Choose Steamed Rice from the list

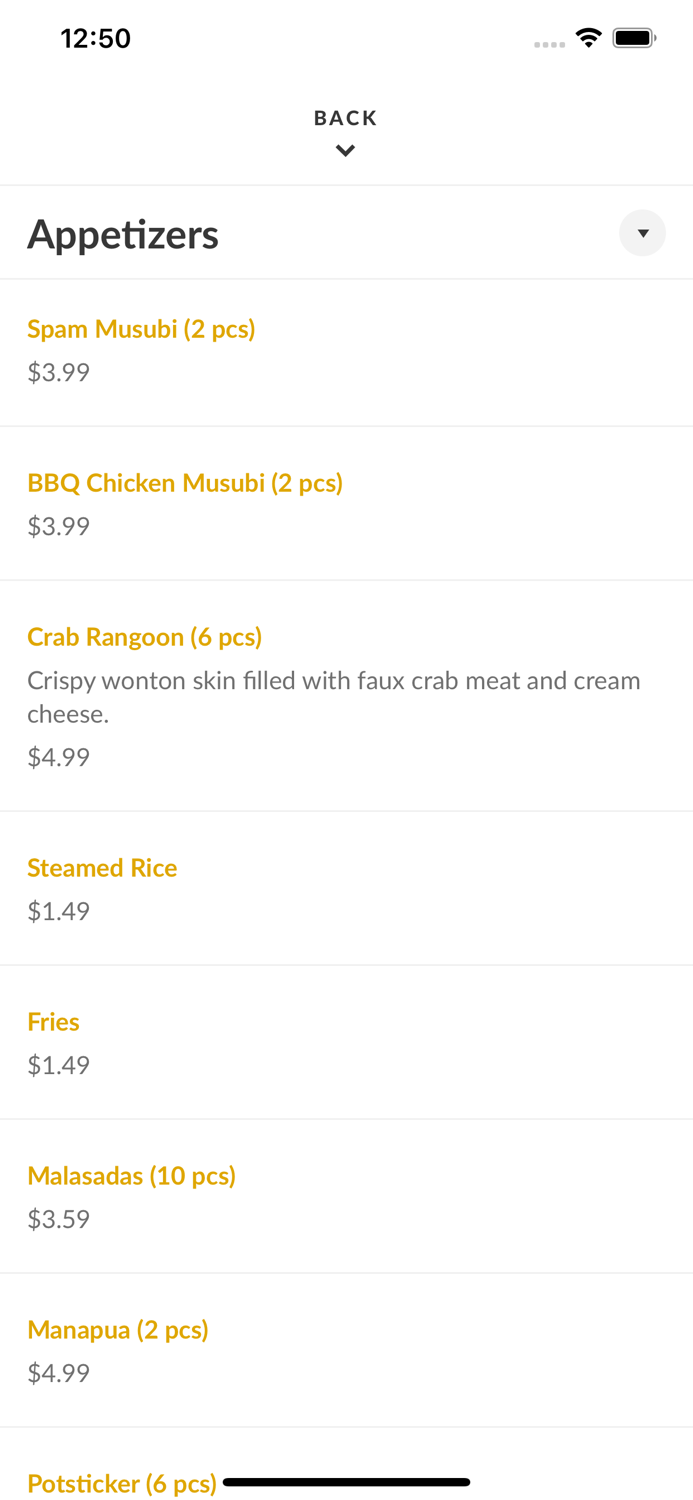102,868
